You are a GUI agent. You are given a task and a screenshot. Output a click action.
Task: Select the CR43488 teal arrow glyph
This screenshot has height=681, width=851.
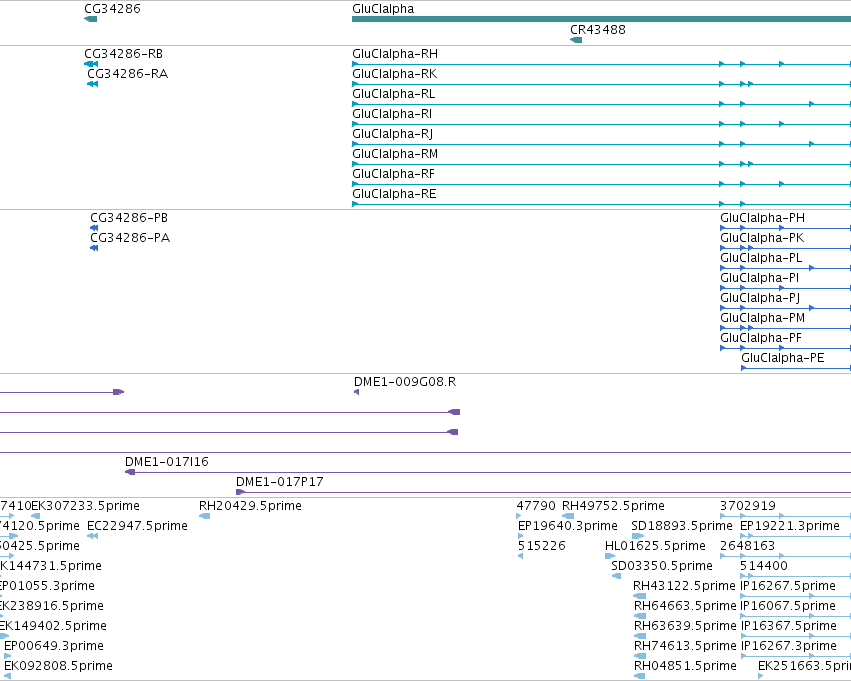[576, 40]
